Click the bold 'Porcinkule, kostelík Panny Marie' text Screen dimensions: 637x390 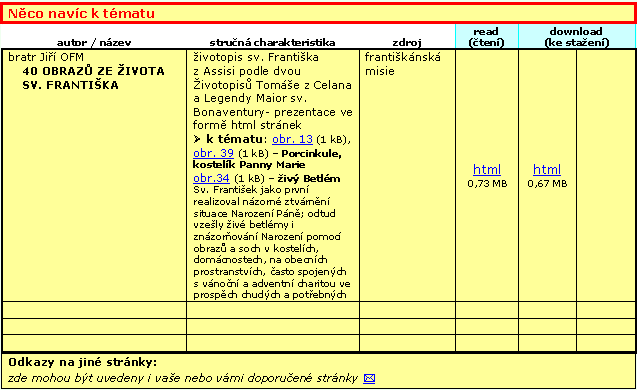coord(267,159)
